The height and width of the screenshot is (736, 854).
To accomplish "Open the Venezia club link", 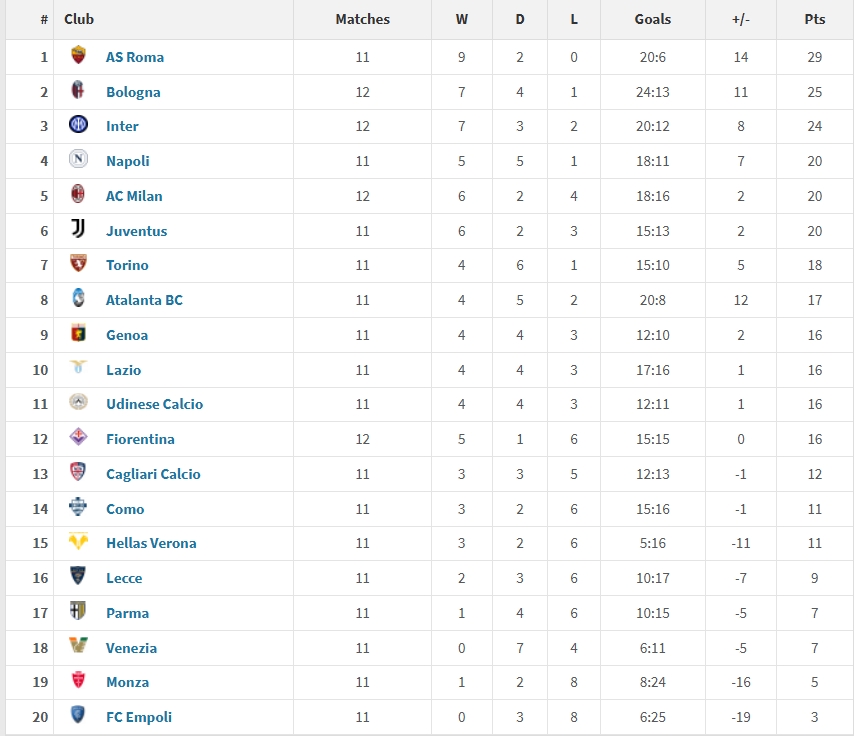I will [x=131, y=648].
